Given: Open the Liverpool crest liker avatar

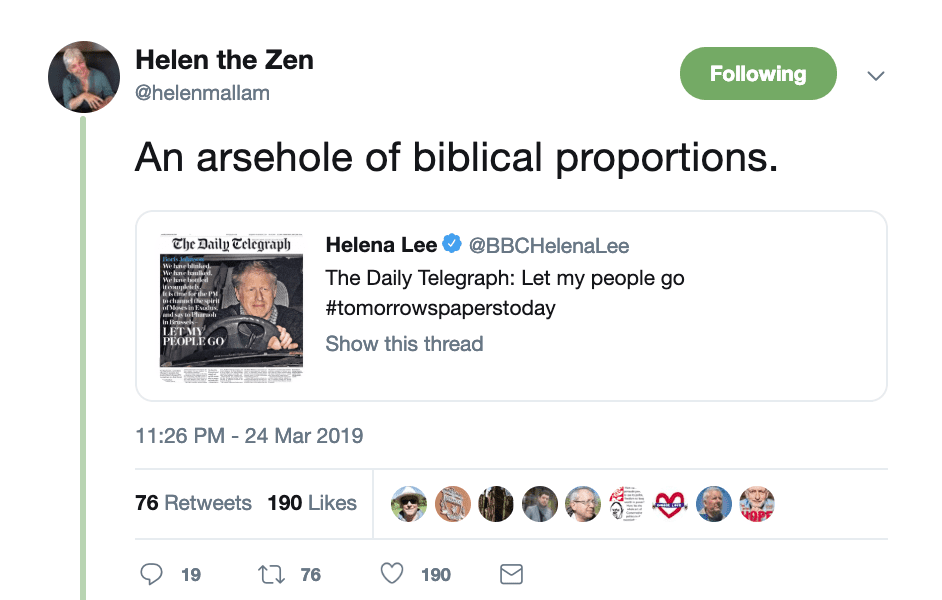Looking at the screenshot, I should tap(453, 503).
